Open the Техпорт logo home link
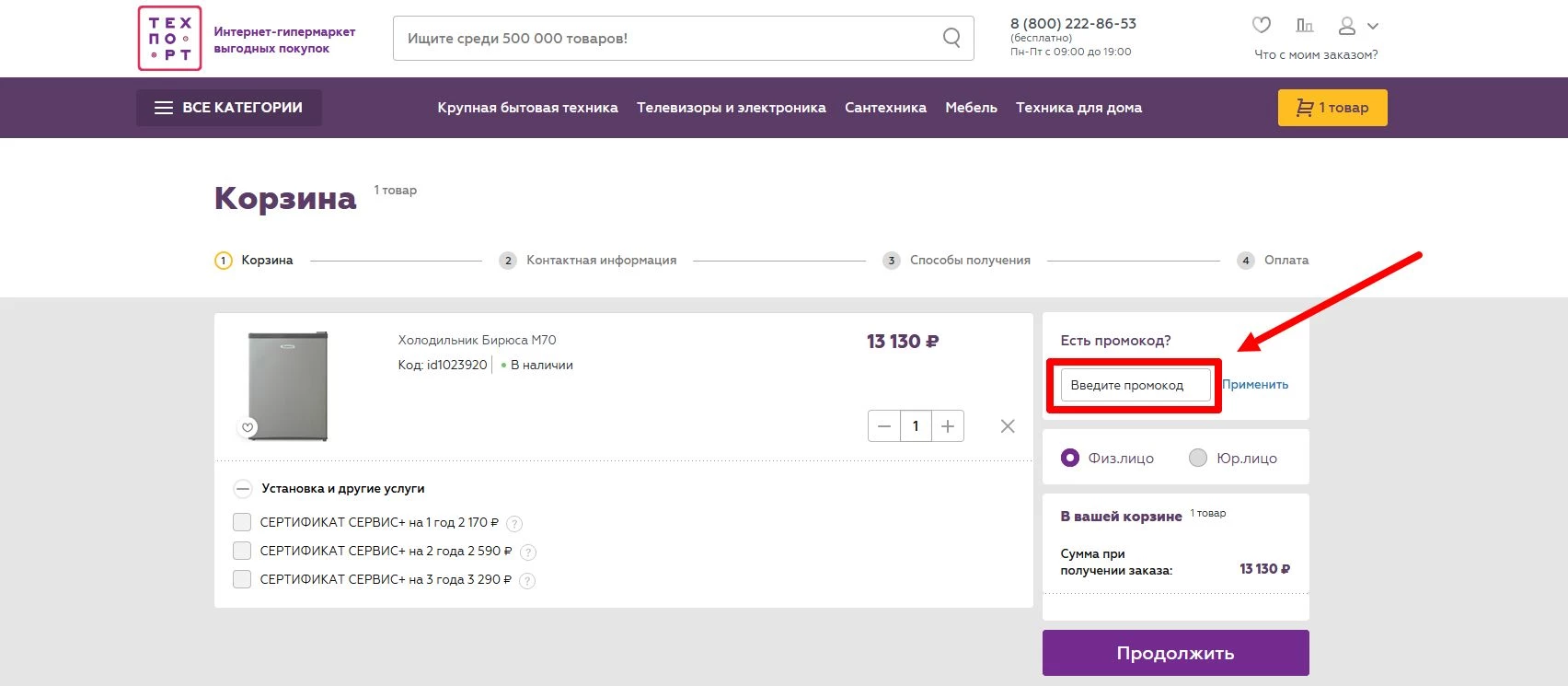This screenshot has height=686, width=1568. (170, 39)
